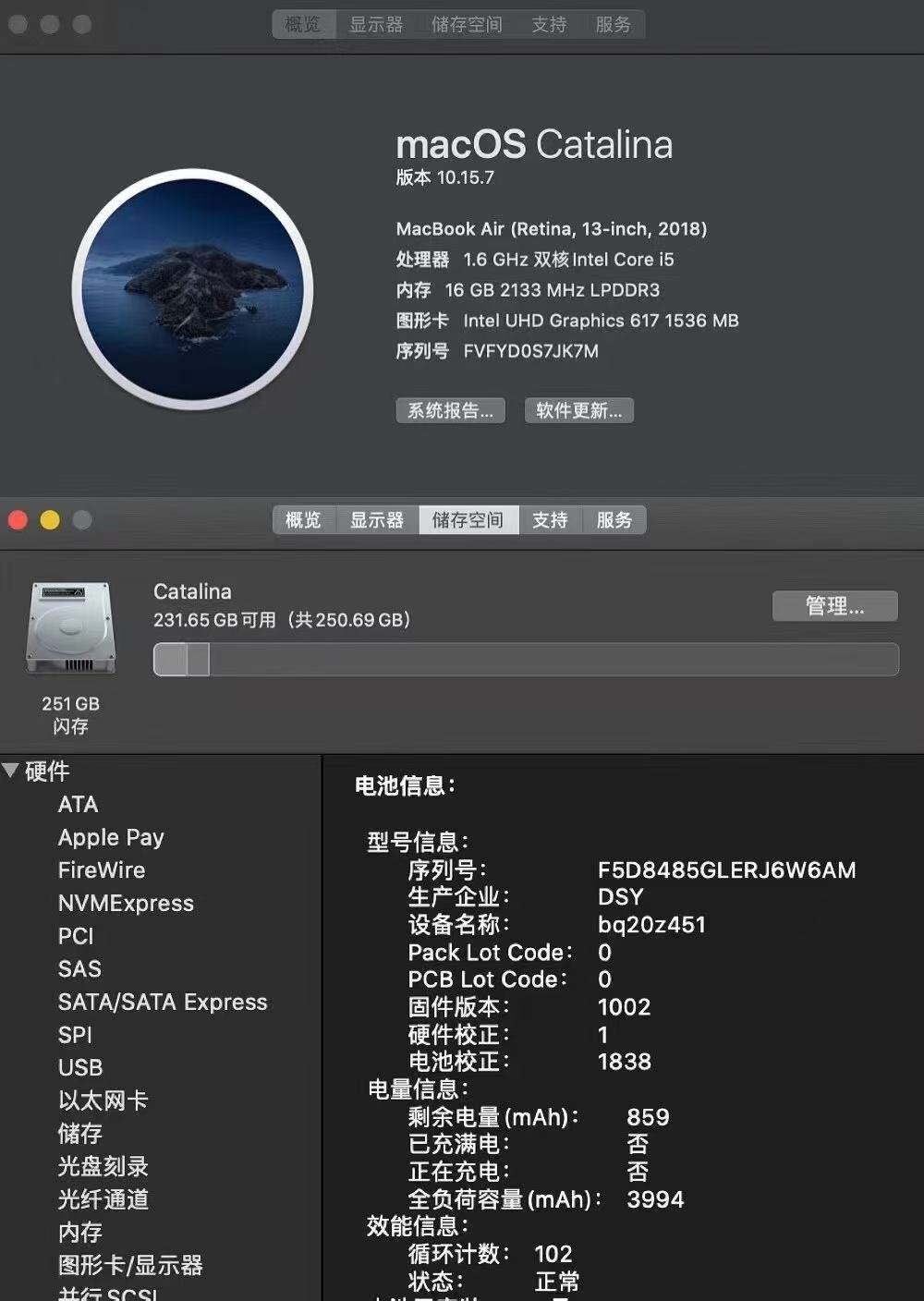The image size is (924, 1301).
Task: Select Apple Pay in hardware list
Action: click(111, 837)
